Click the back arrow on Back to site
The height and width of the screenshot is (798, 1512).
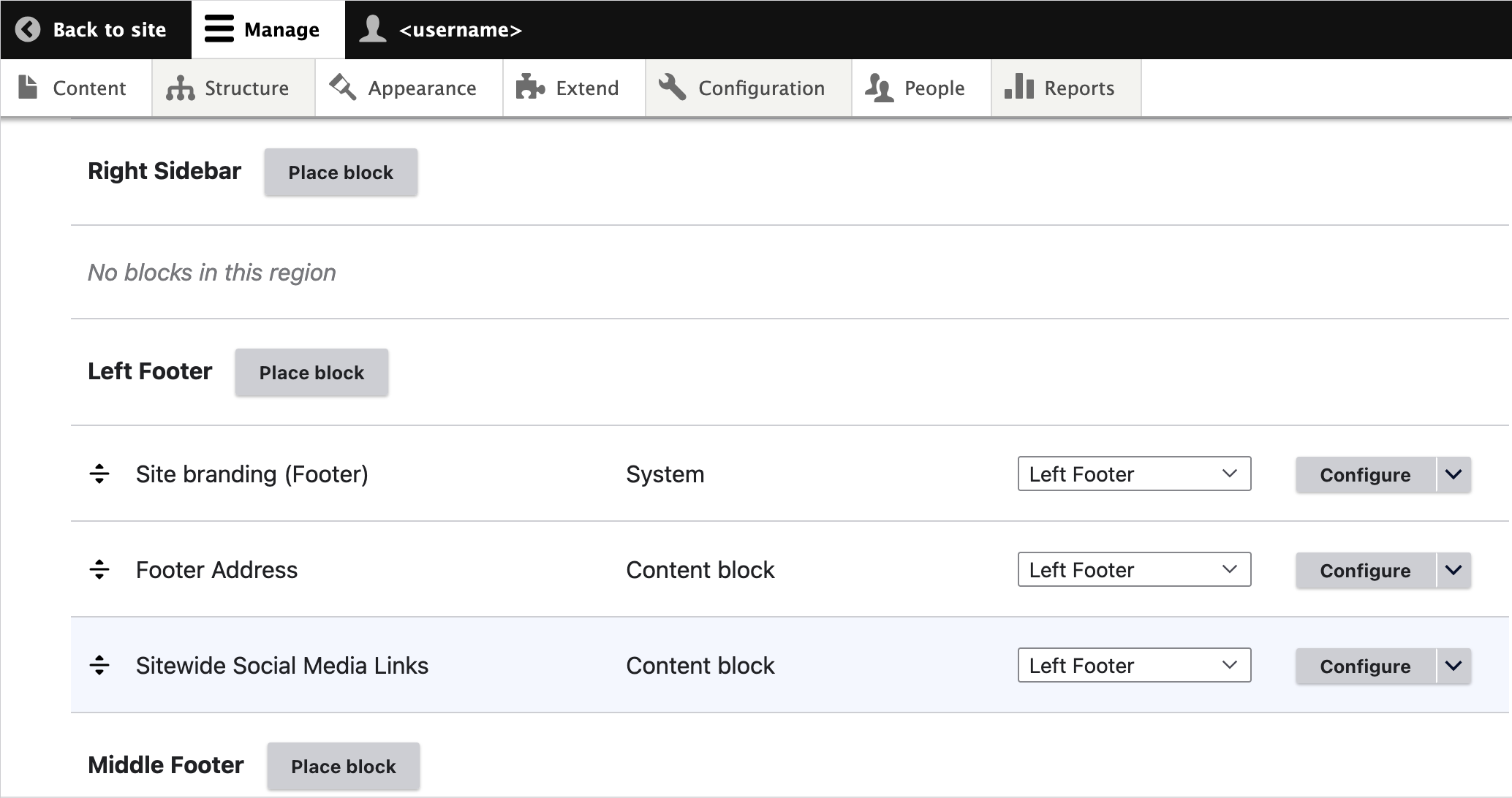coord(27,29)
